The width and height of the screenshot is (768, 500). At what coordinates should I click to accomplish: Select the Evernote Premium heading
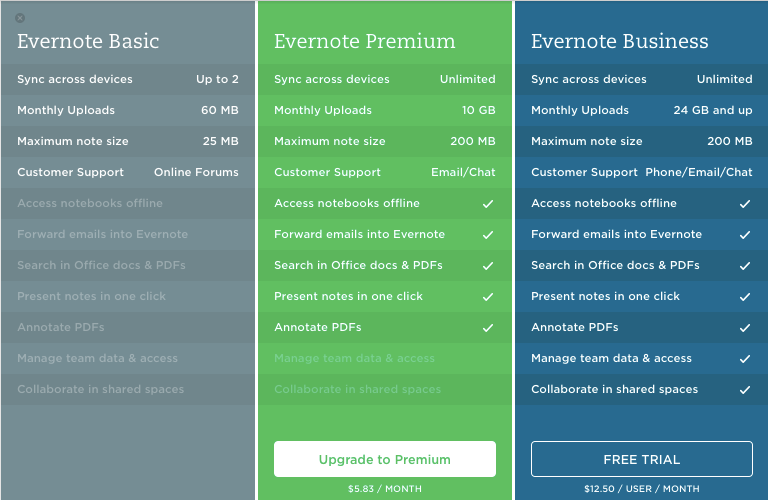click(365, 42)
